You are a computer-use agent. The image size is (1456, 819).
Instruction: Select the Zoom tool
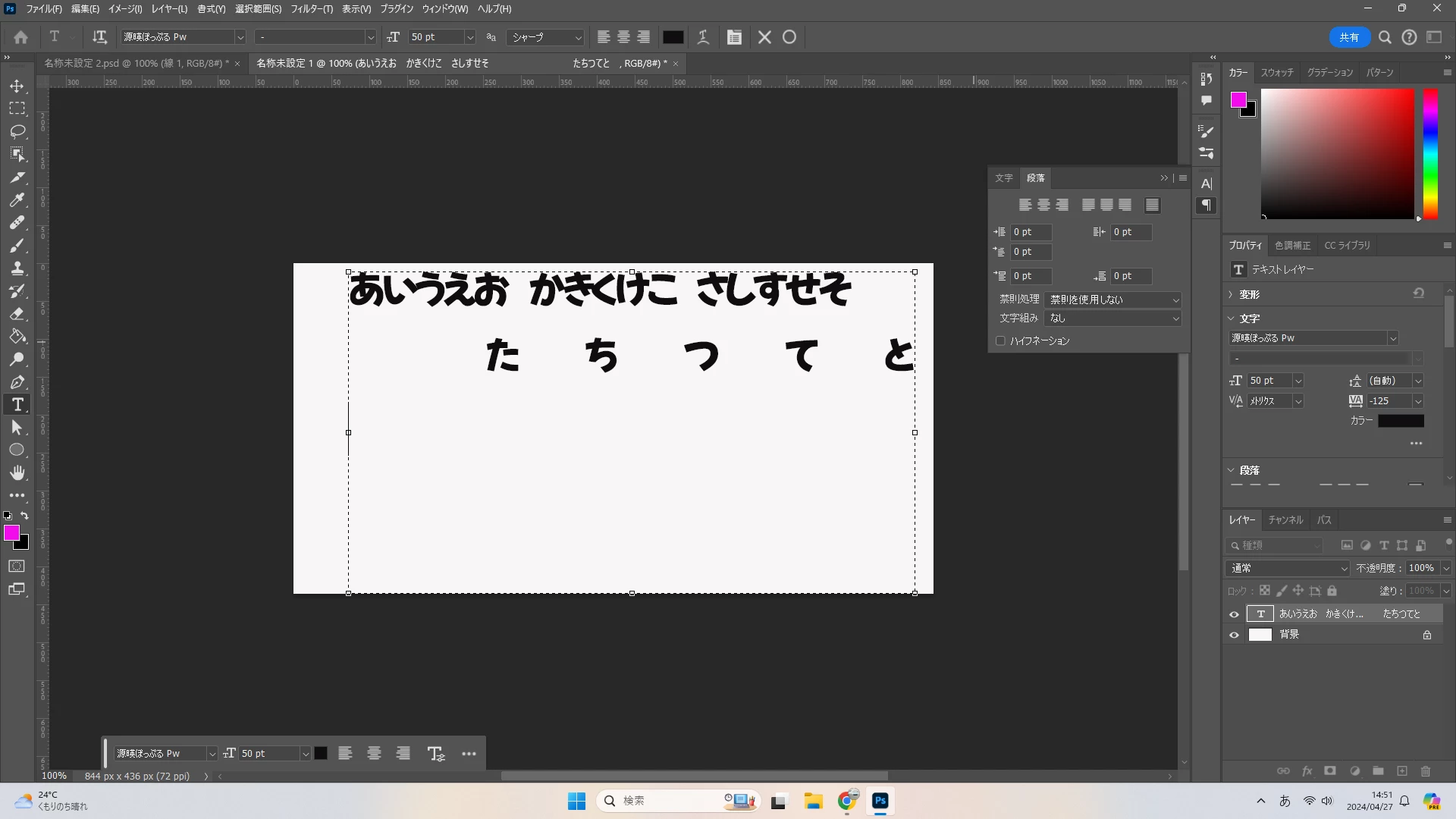[x=17, y=359]
